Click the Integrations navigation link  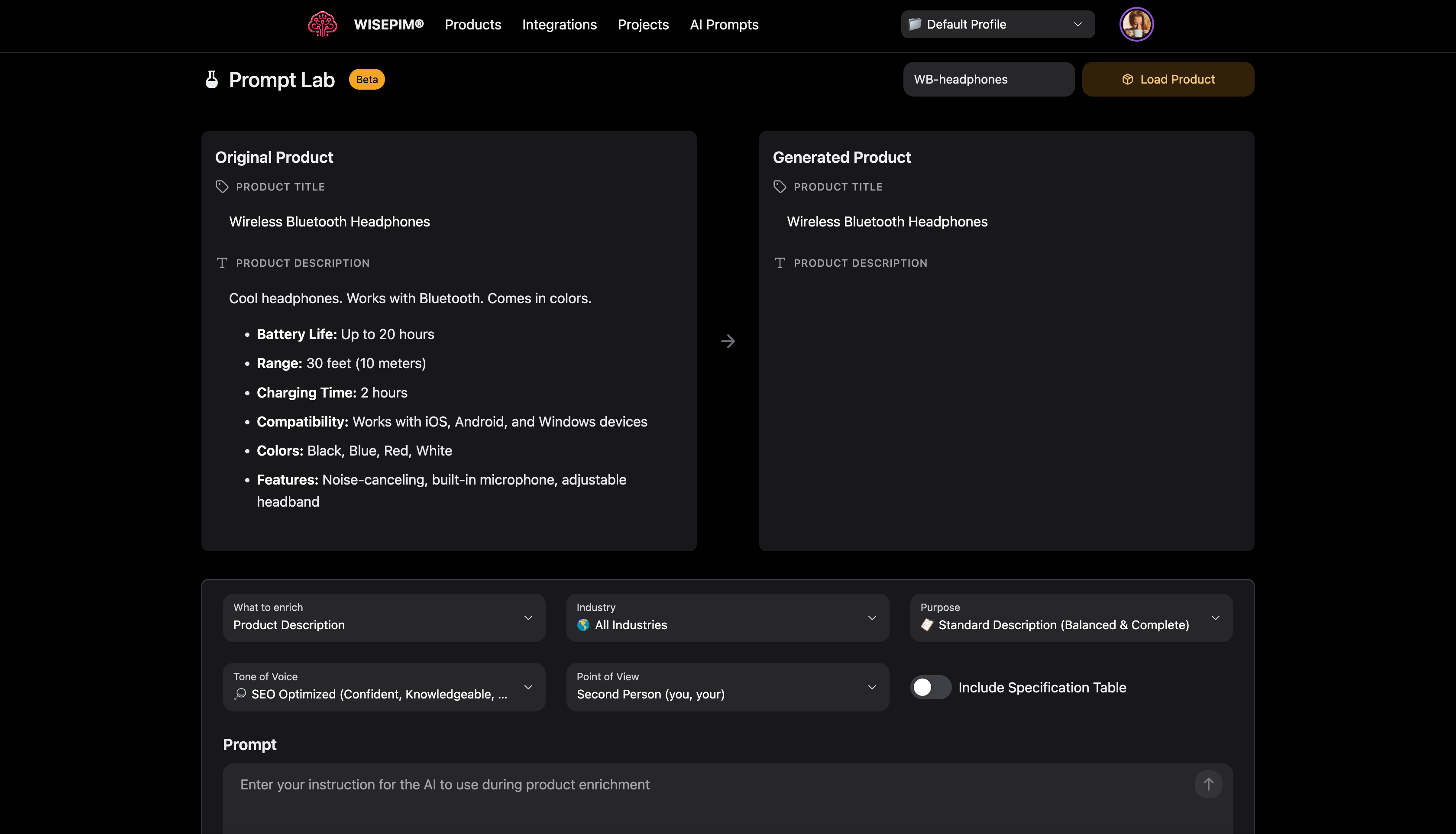[559, 25]
